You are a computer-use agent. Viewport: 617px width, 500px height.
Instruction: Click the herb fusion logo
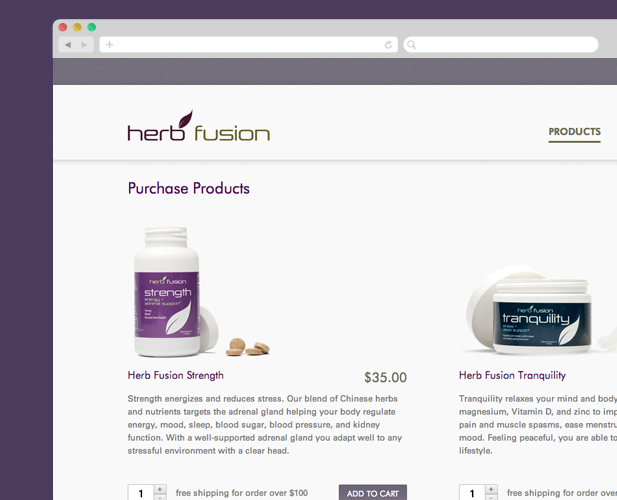(x=199, y=126)
